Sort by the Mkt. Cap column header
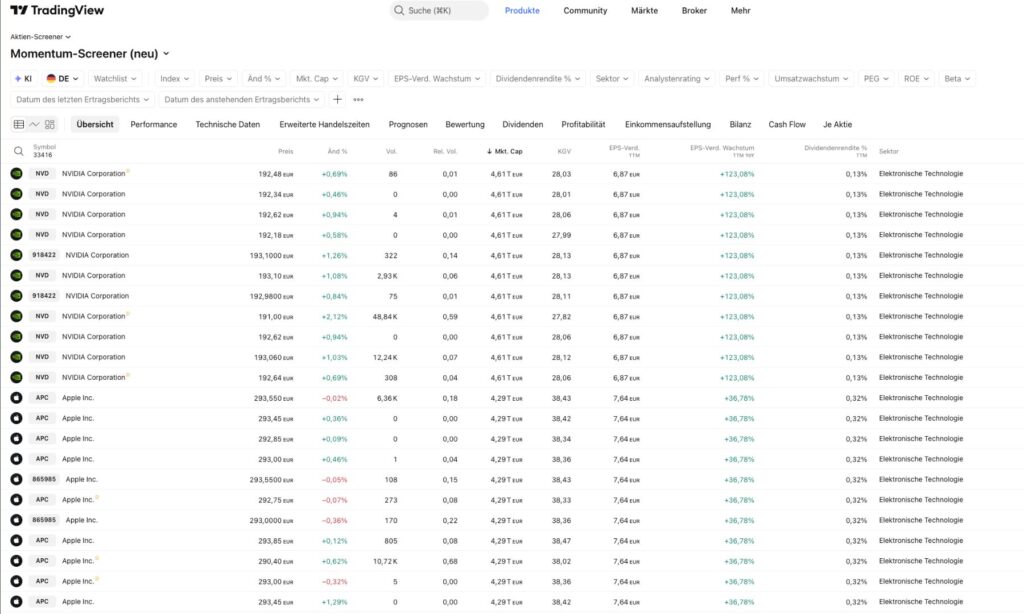This screenshot has height=614, width=1024. [x=505, y=152]
